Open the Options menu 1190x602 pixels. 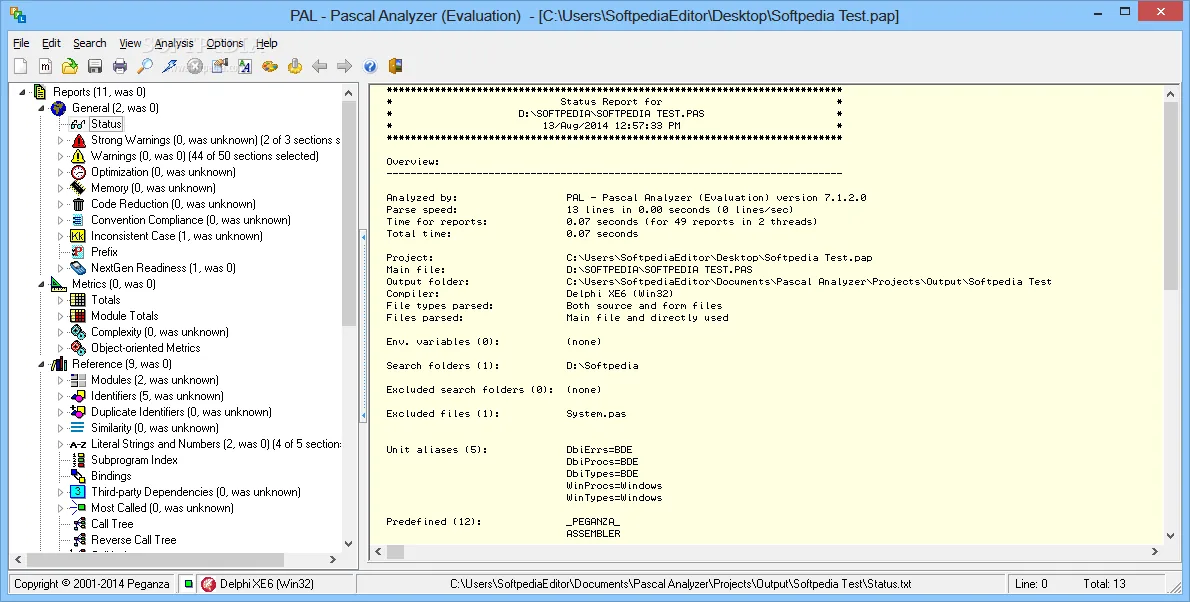click(225, 43)
